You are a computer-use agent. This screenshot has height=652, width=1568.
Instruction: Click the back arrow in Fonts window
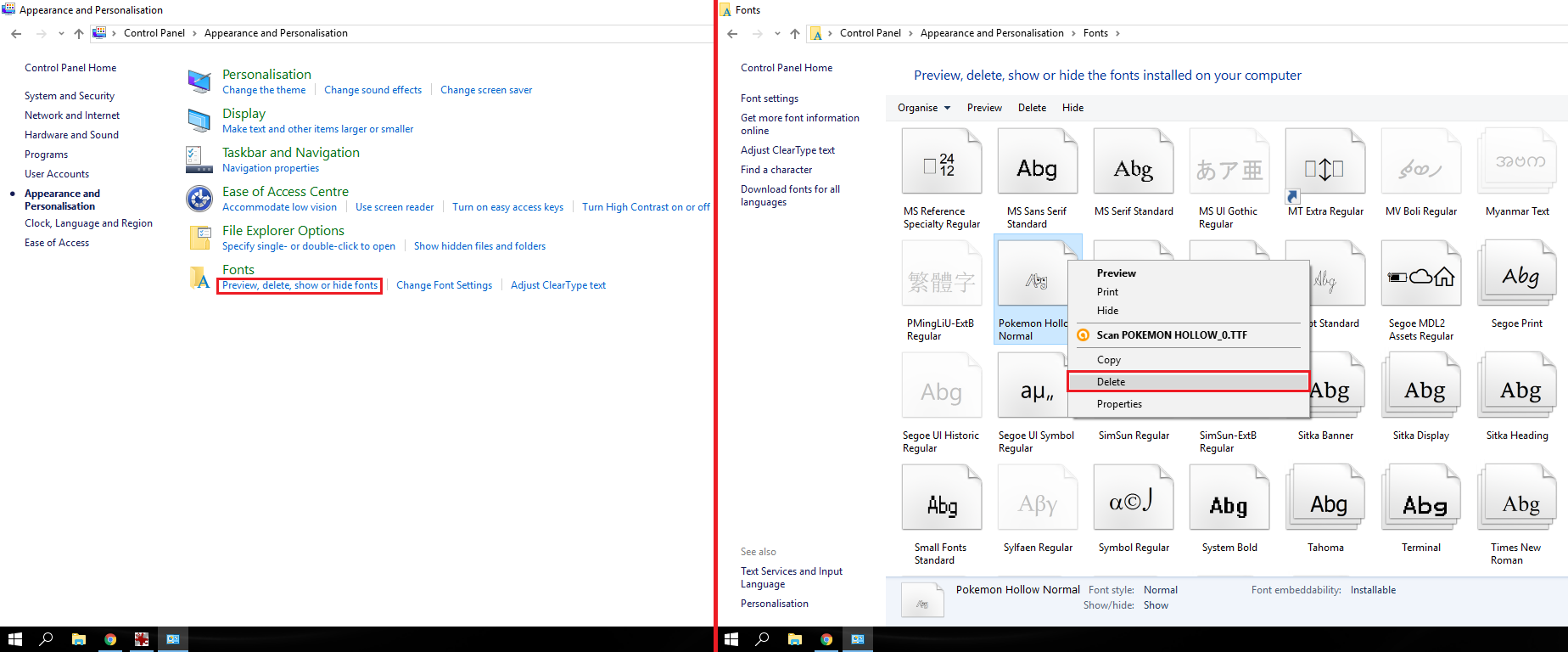[x=732, y=34]
